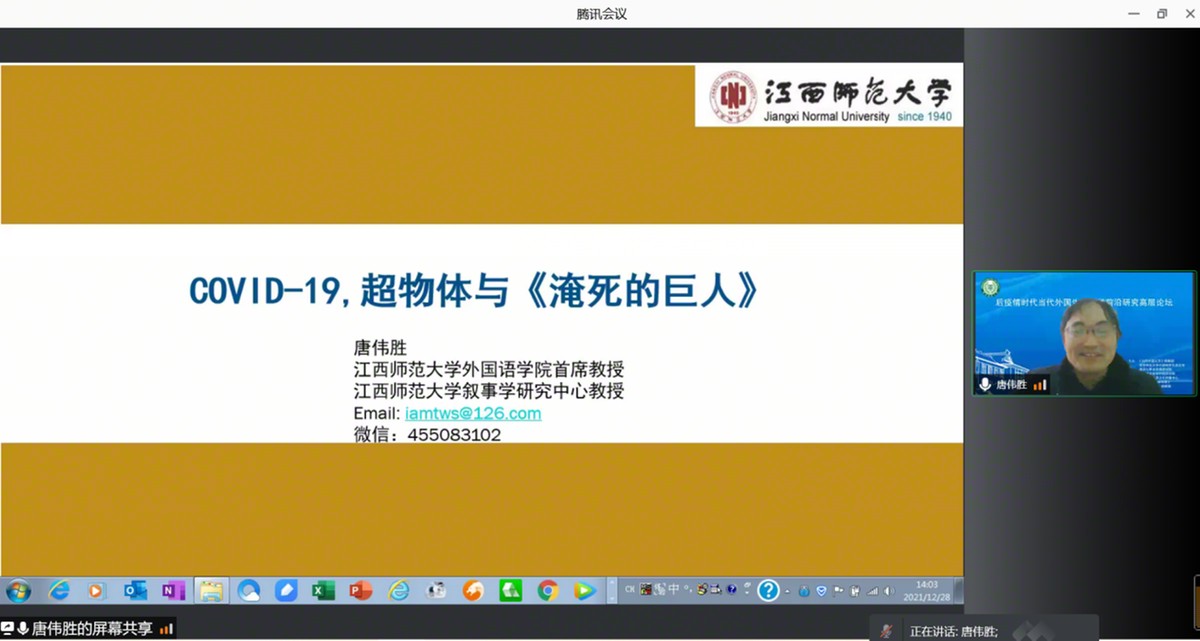Viewport: 1200px width, 641px height.
Task: Open the clock showing 14:03
Action: point(927,584)
